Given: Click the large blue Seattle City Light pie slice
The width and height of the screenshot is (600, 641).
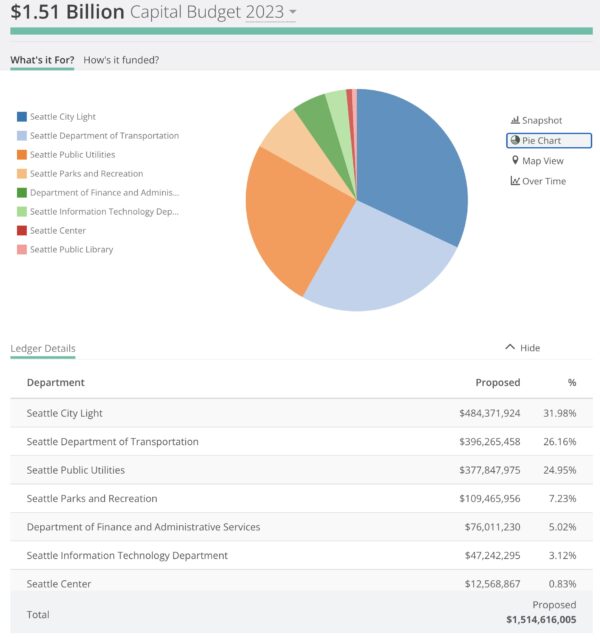Looking at the screenshot, I should (x=410, y=160).
